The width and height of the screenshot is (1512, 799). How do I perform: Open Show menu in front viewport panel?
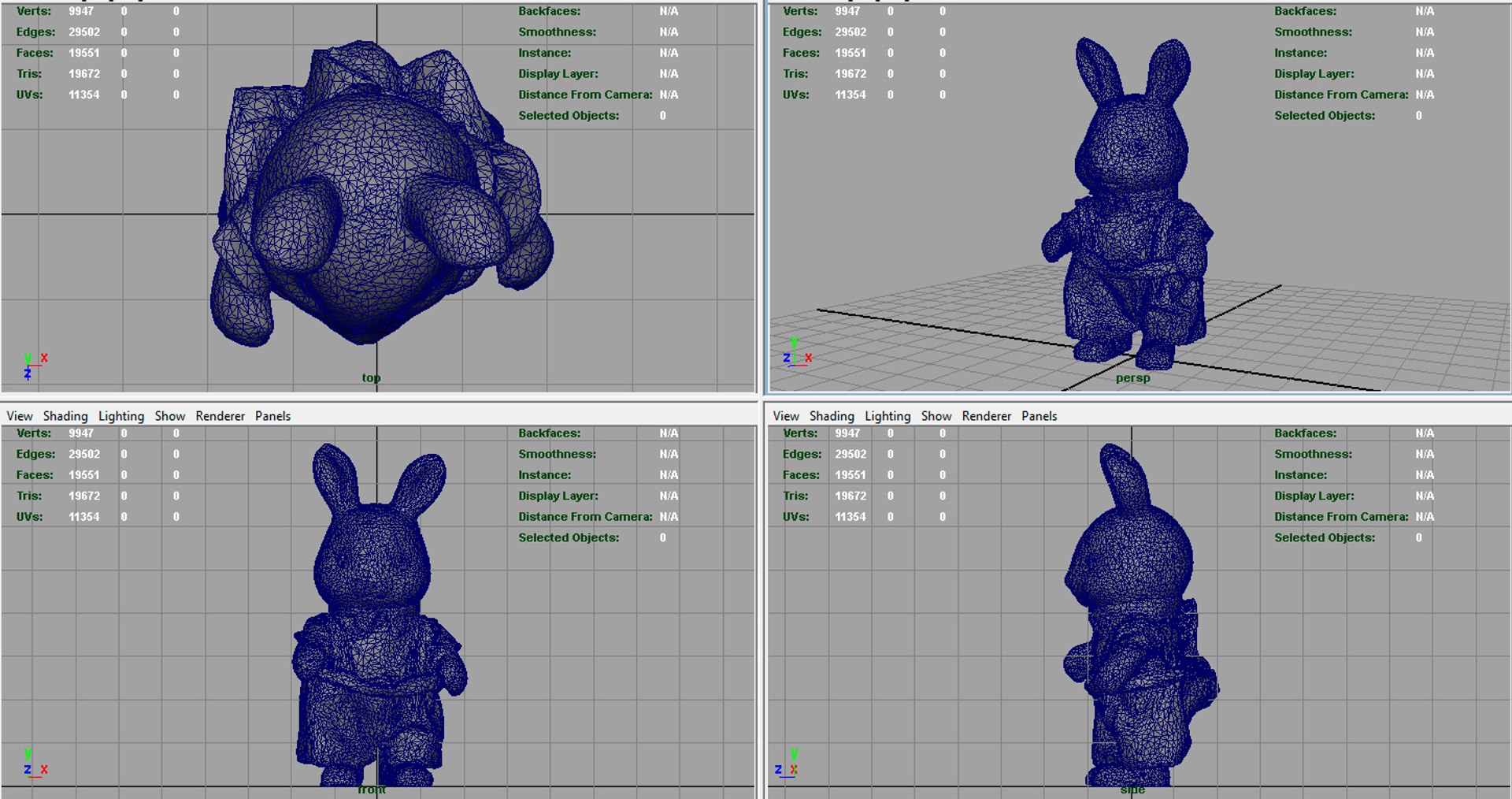(170, 416)
